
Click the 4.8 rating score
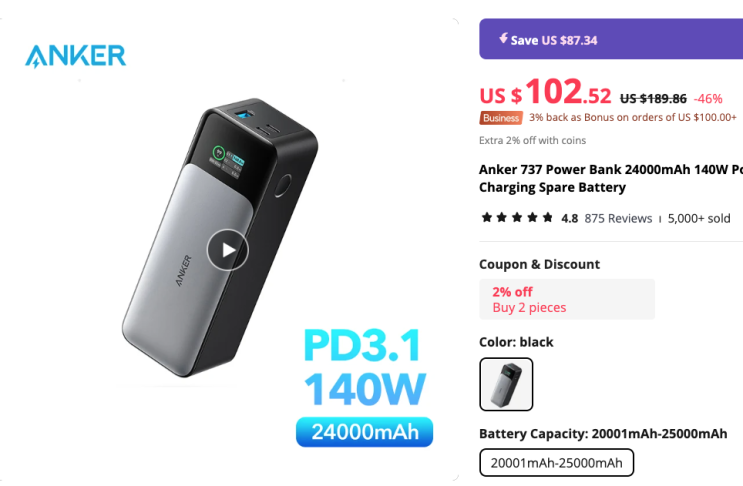click(x=569, y=218)
